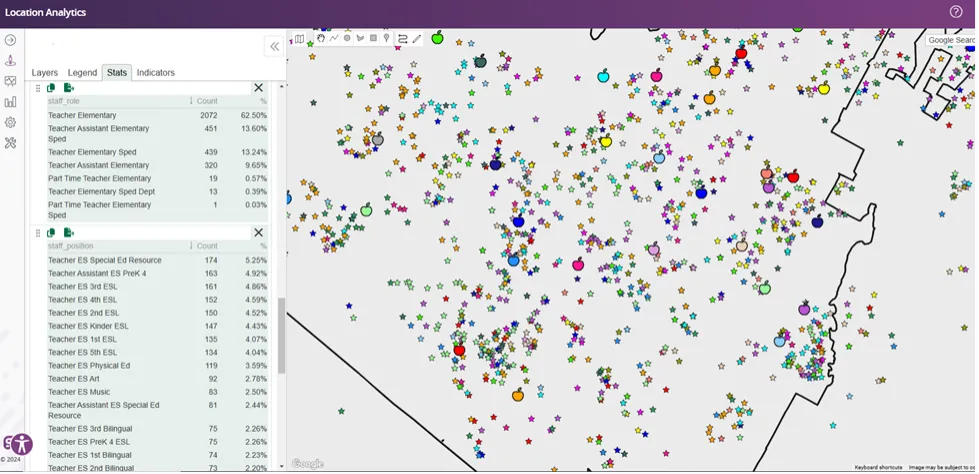Select the circle drawing tool
Viewport: 979px width, 474px height.
347,39
